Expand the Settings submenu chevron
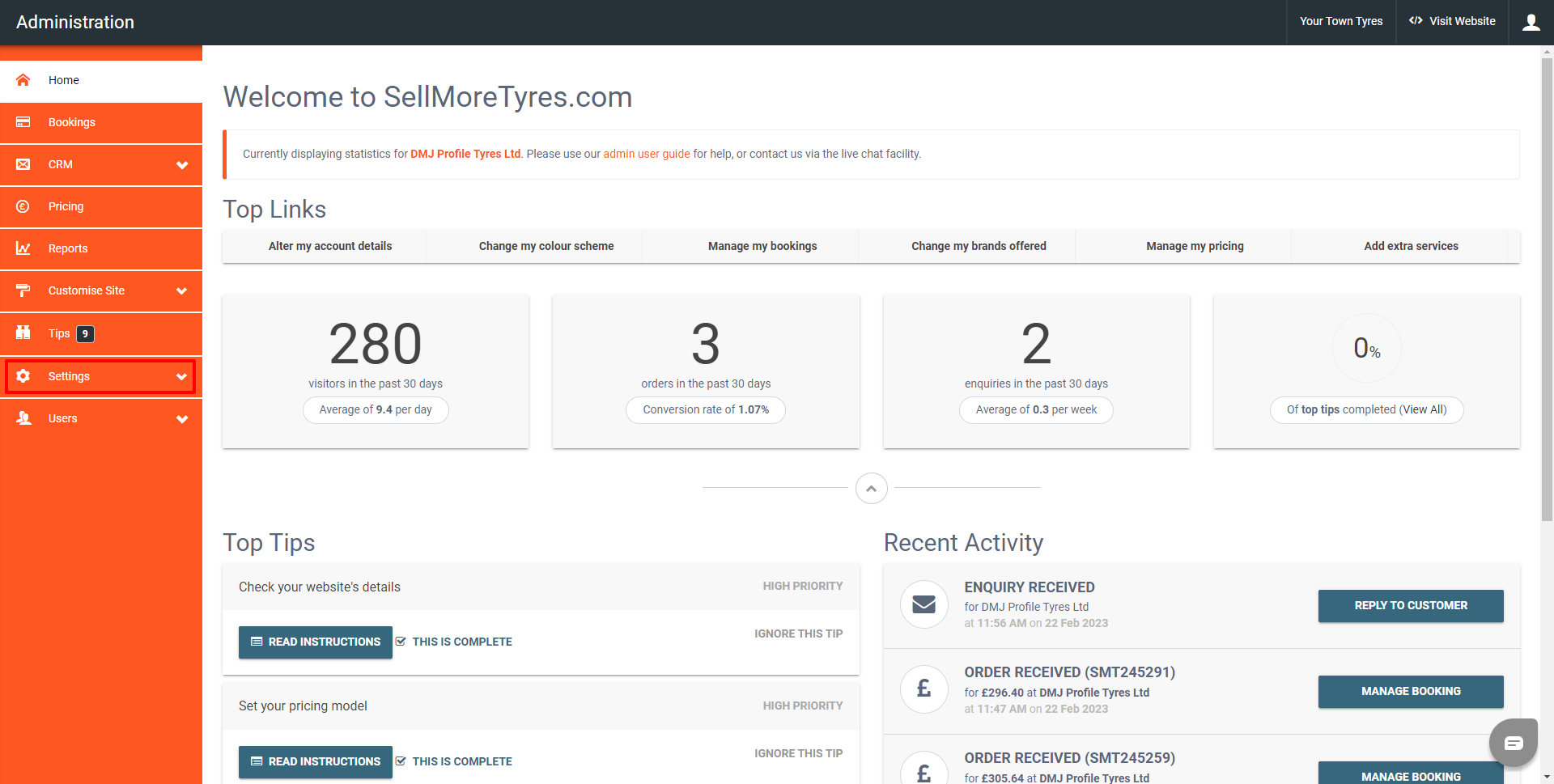The height and width of the screenshot is (784, 1554). click(182, 377)
